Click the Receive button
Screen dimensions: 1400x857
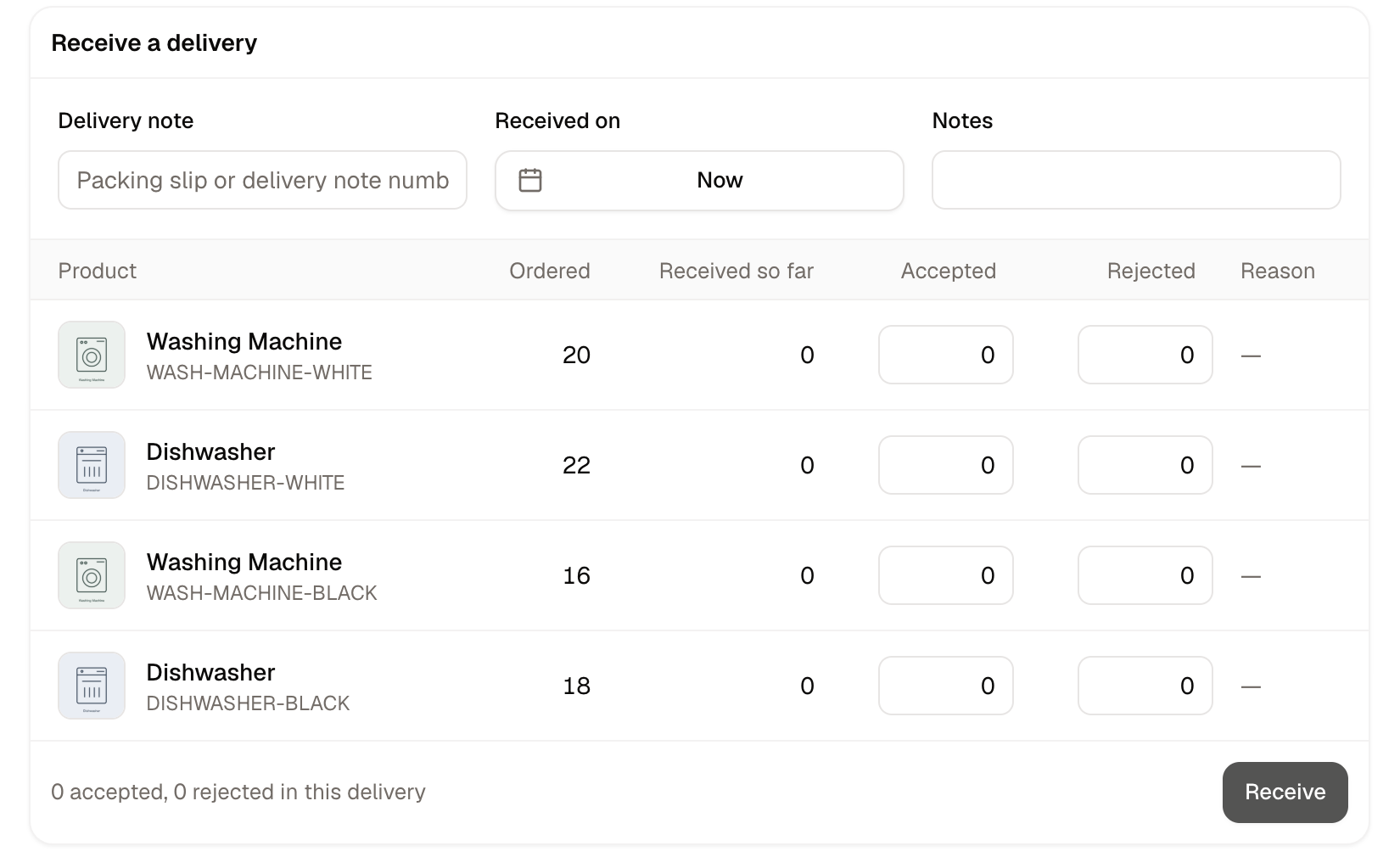1285,792
